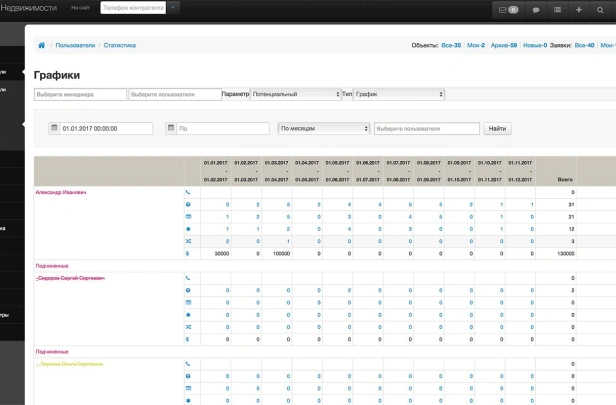
Task: Open the Архив-59 objects link
Action: tap(504, 45)
